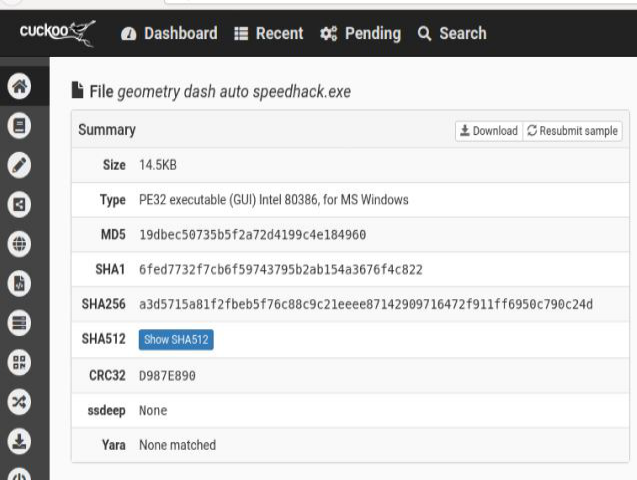
Task: Click the MD5 row label
Action: coord(113,235)
